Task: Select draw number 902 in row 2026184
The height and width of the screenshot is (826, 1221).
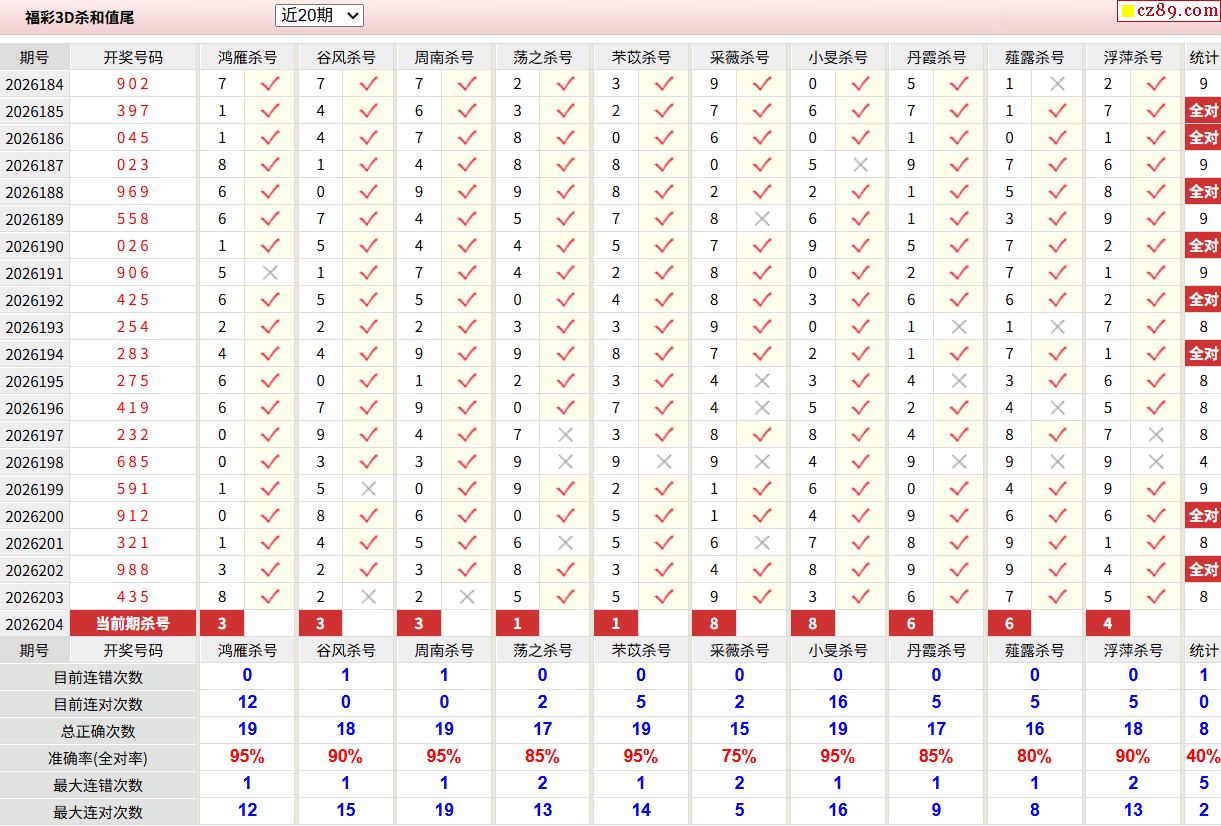Action: pyautogui.click(x=133, y=84)
